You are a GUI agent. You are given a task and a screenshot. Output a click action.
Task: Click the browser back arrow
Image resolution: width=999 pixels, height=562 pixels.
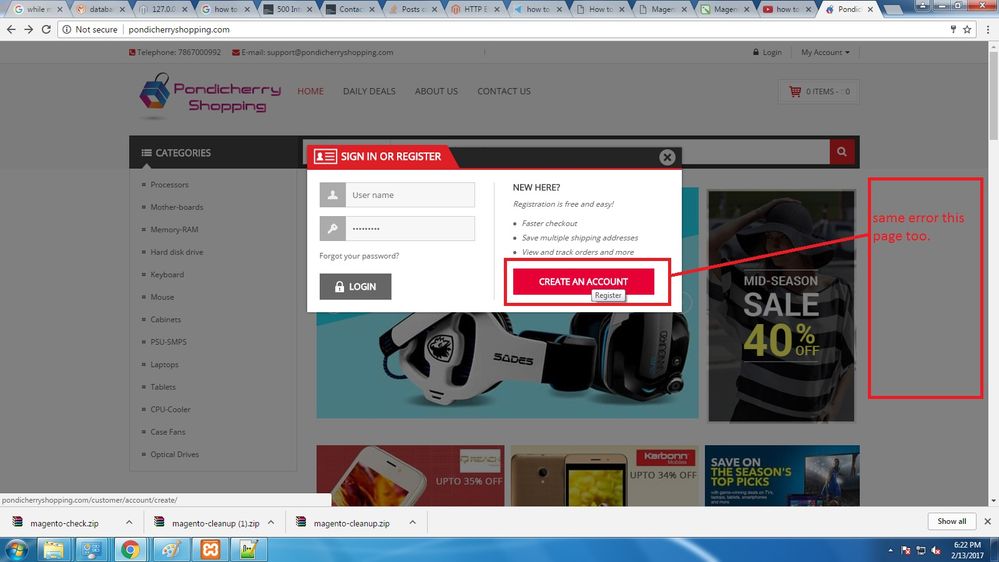tap(10, 29)
